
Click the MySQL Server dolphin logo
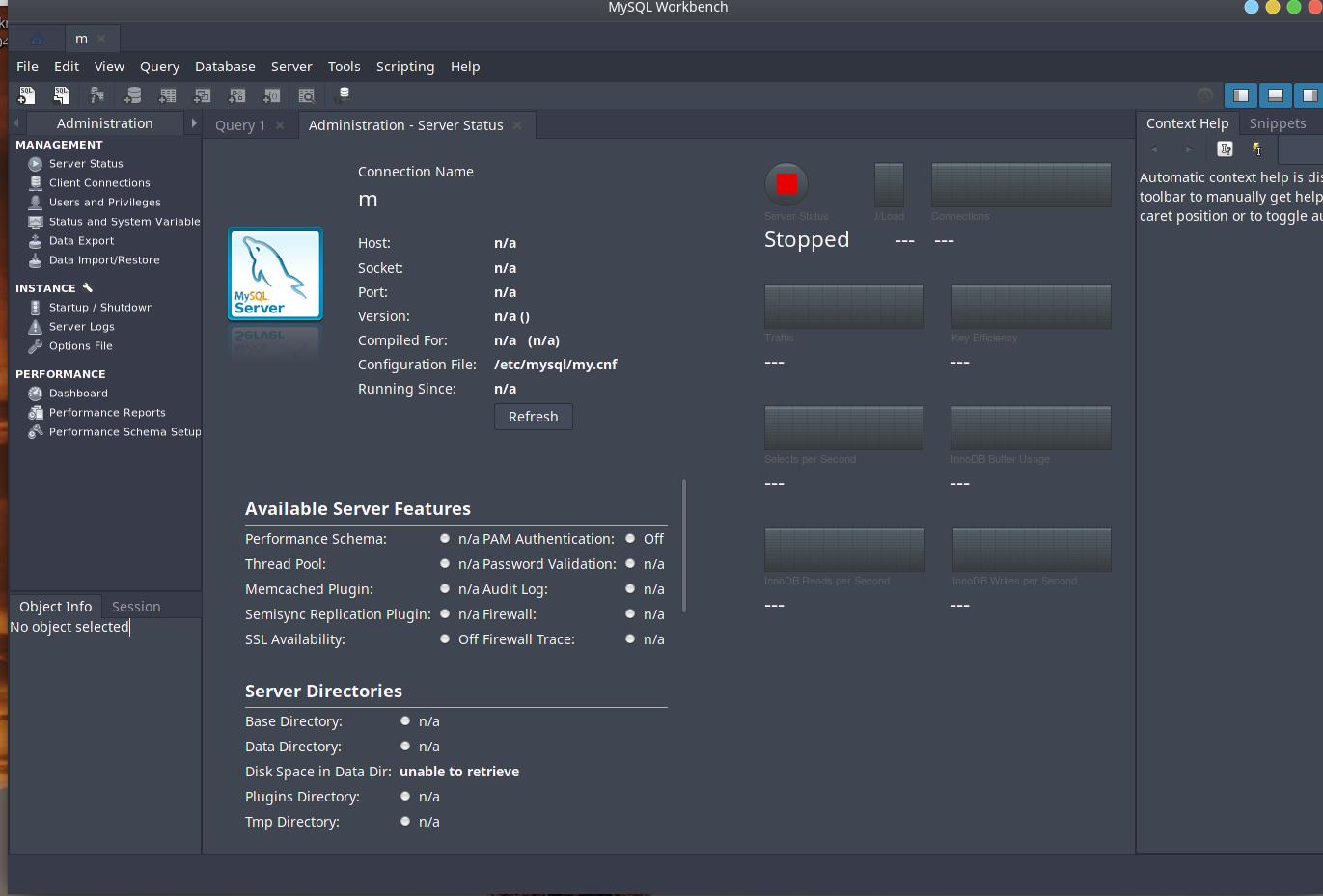coord(275,274)
